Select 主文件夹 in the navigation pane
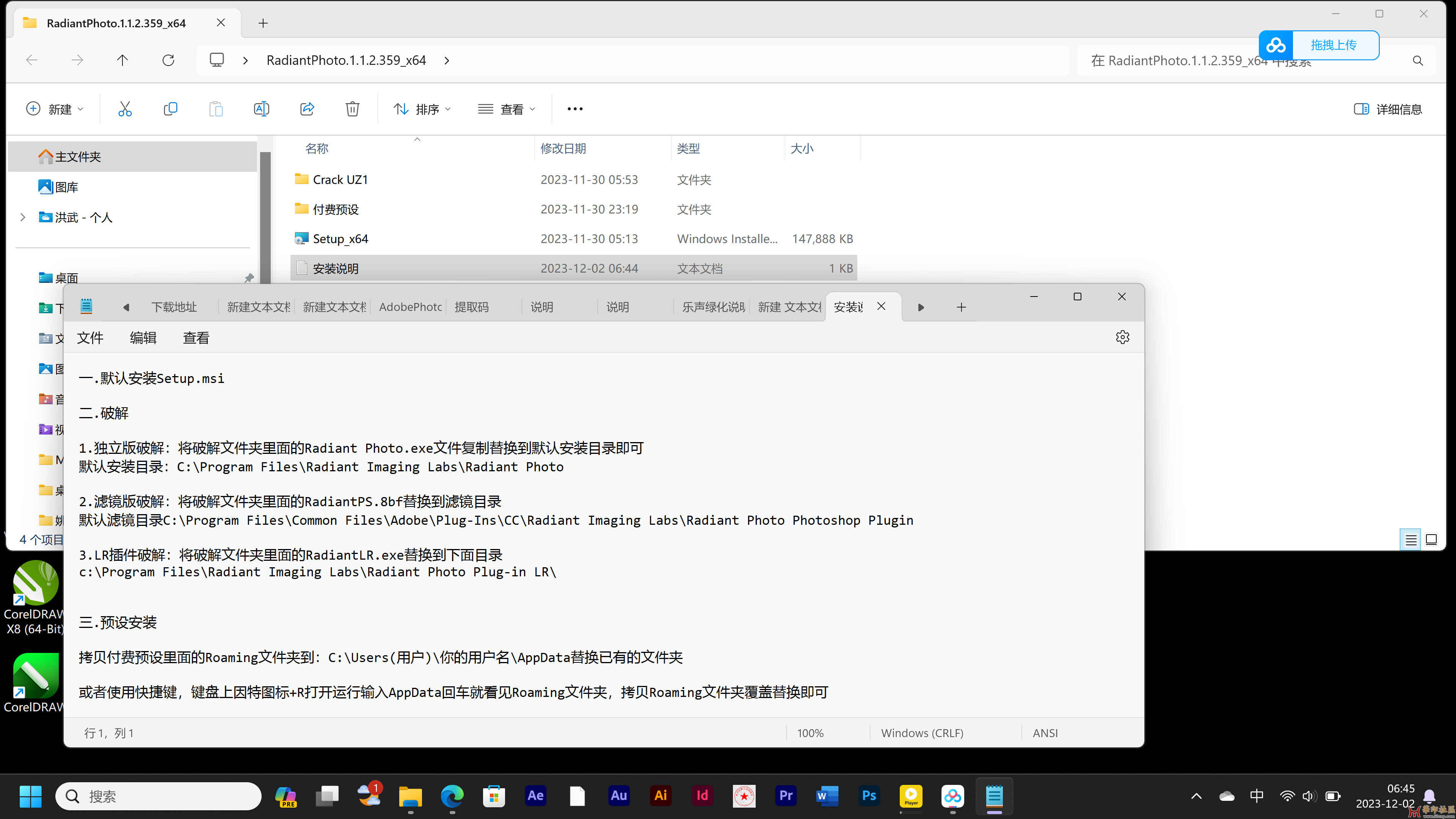 point(132,157)
